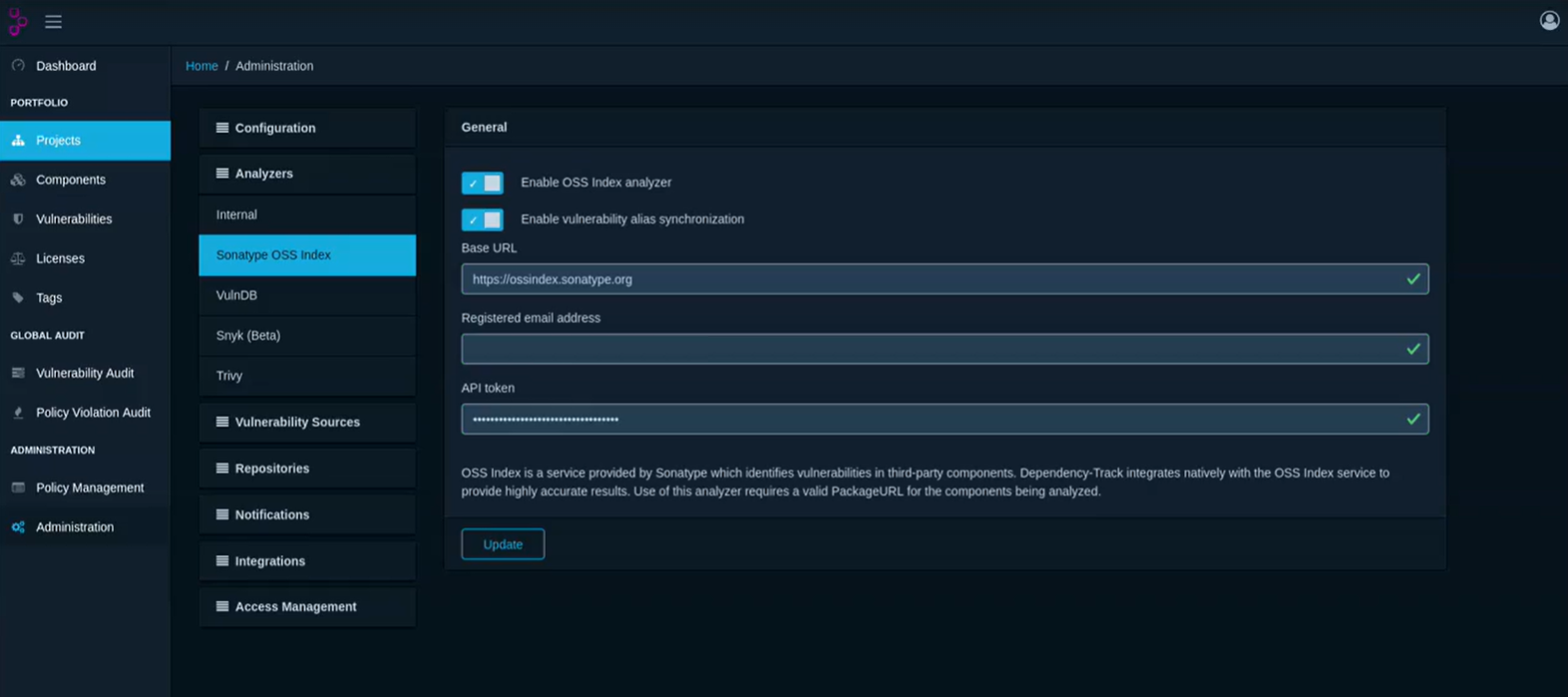Screen dimensions: 1568x697
Task: Open Vulnerabilities from the sidebar
Action: [85, 219]
